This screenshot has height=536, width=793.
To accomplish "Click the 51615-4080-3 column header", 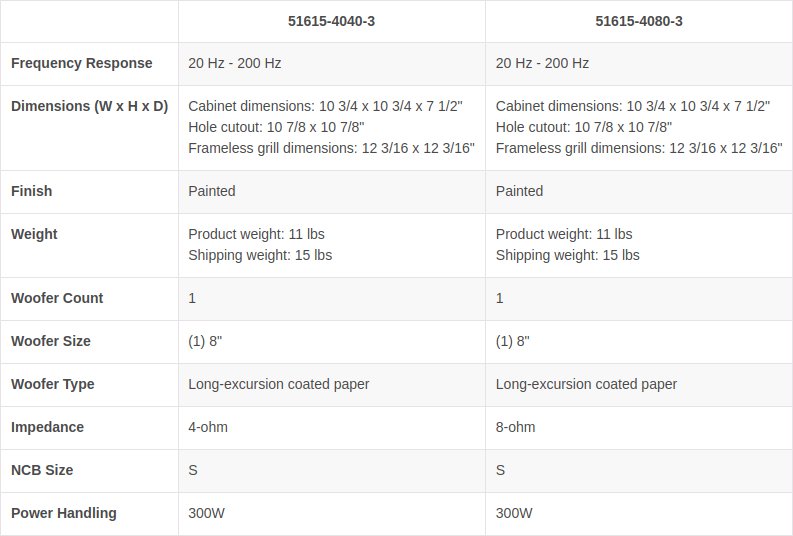I will [639, 21].
